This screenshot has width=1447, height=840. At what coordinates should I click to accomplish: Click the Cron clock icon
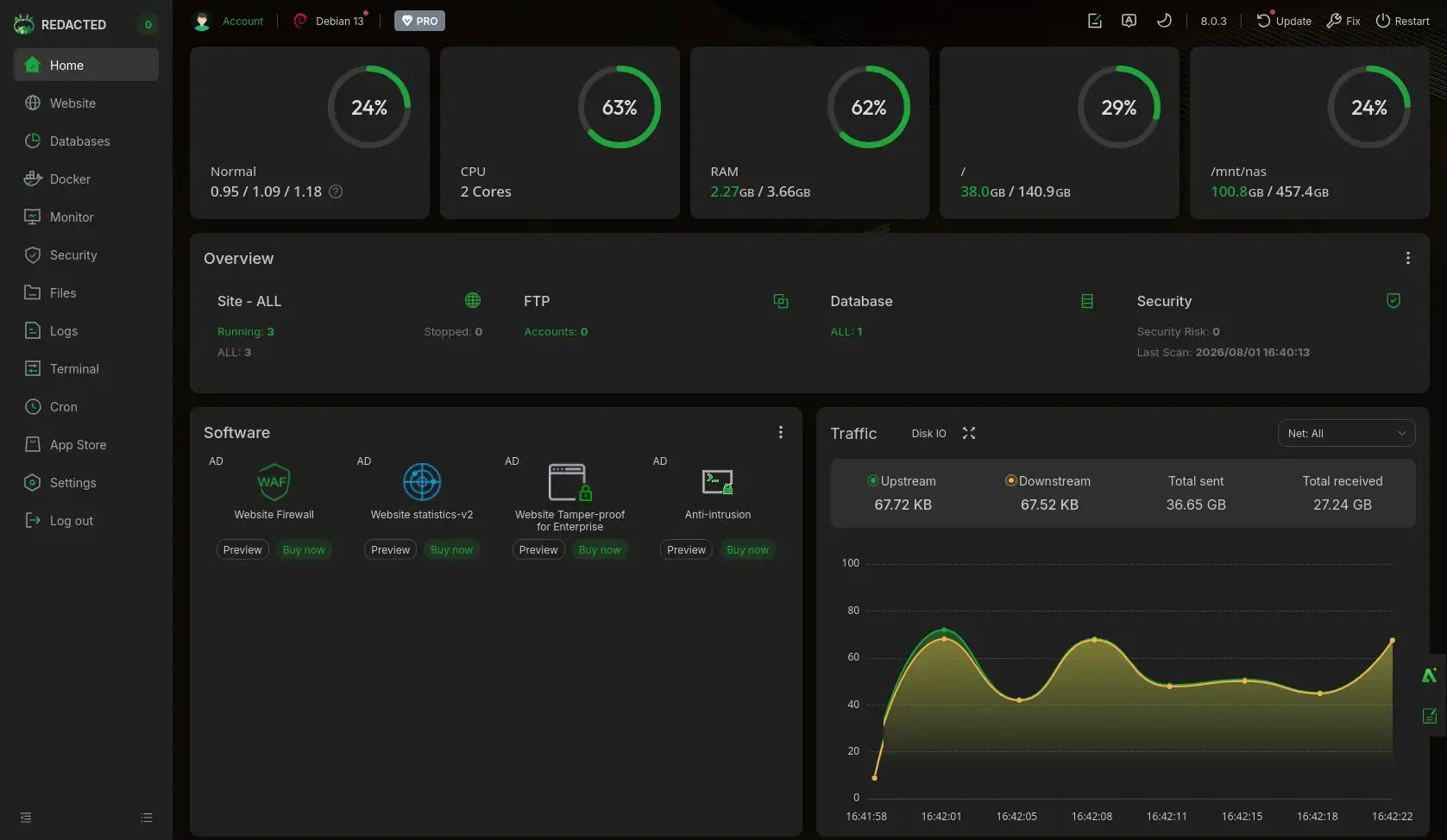33,406
